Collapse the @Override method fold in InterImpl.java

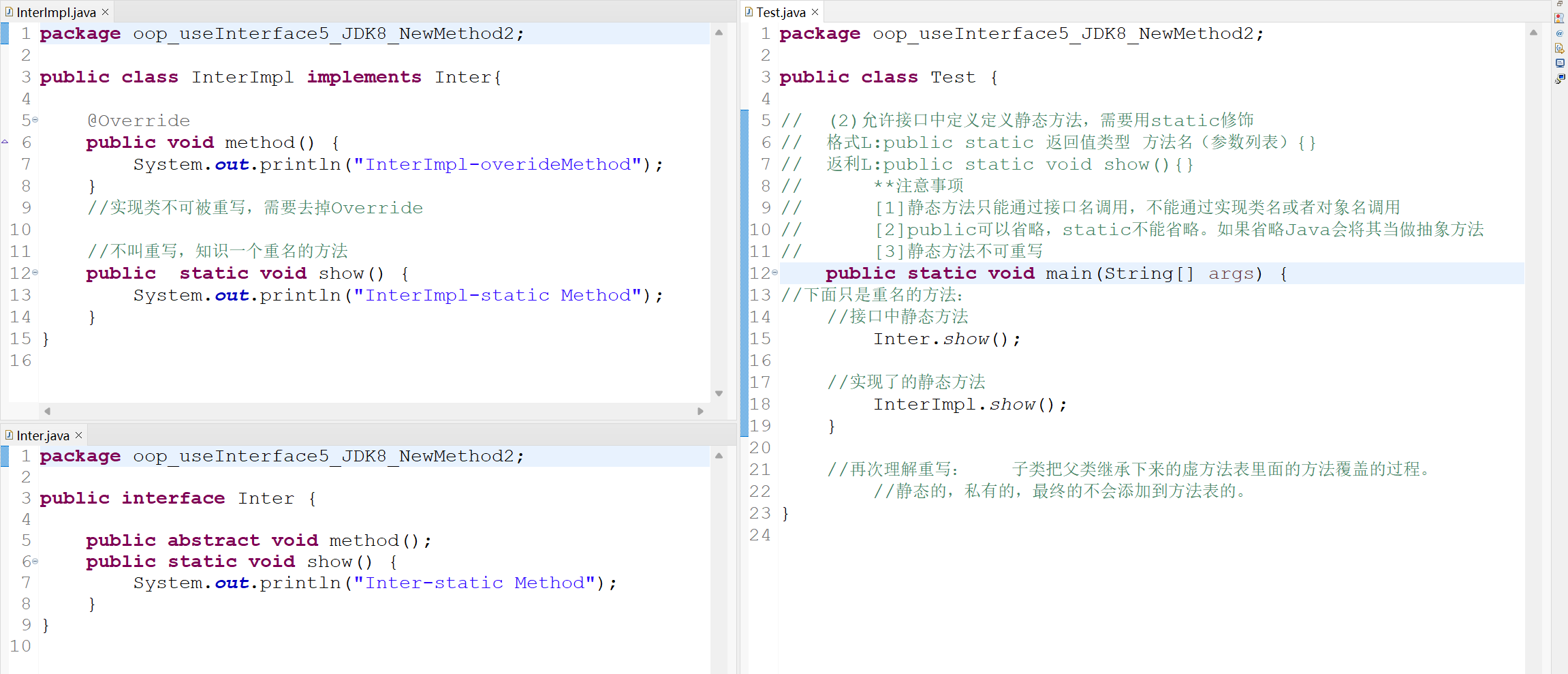coord(35,120)
